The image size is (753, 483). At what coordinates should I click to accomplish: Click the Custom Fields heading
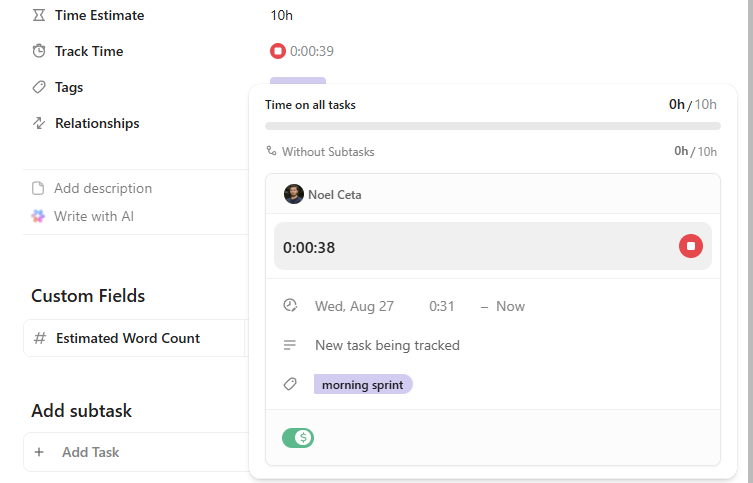coord(88,296)
